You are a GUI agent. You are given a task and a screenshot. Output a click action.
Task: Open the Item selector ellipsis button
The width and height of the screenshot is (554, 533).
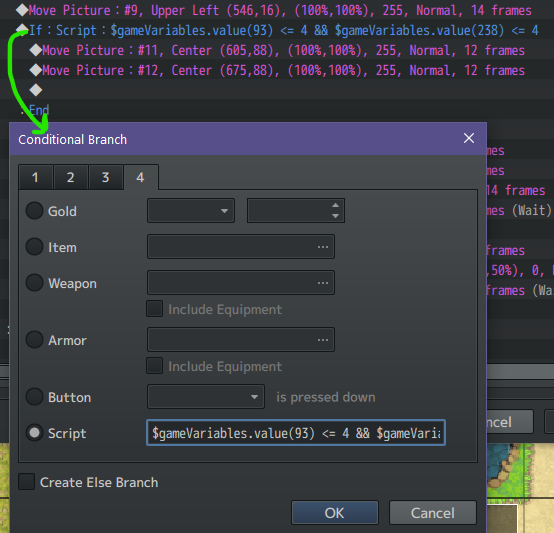pos(323,247)
